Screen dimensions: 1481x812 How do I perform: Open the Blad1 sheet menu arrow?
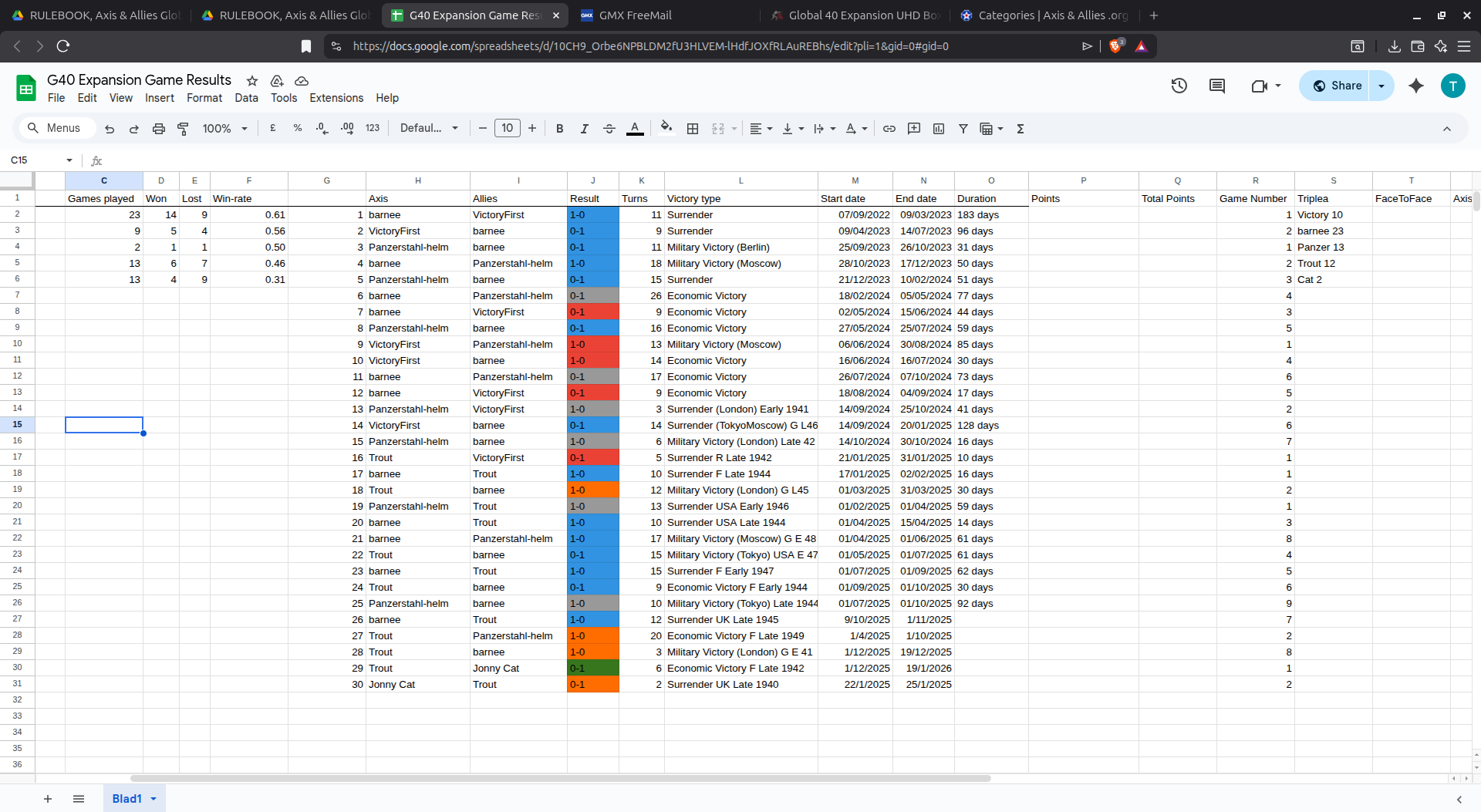(x=151, y=799)
